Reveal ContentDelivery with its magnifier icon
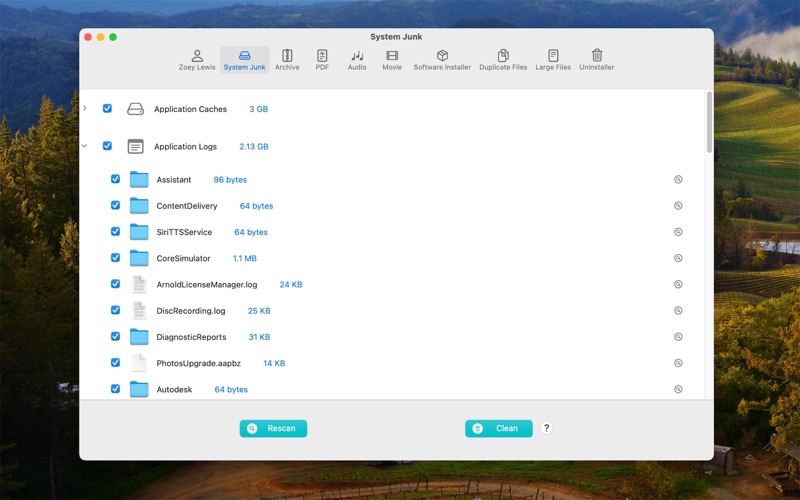 678,206
